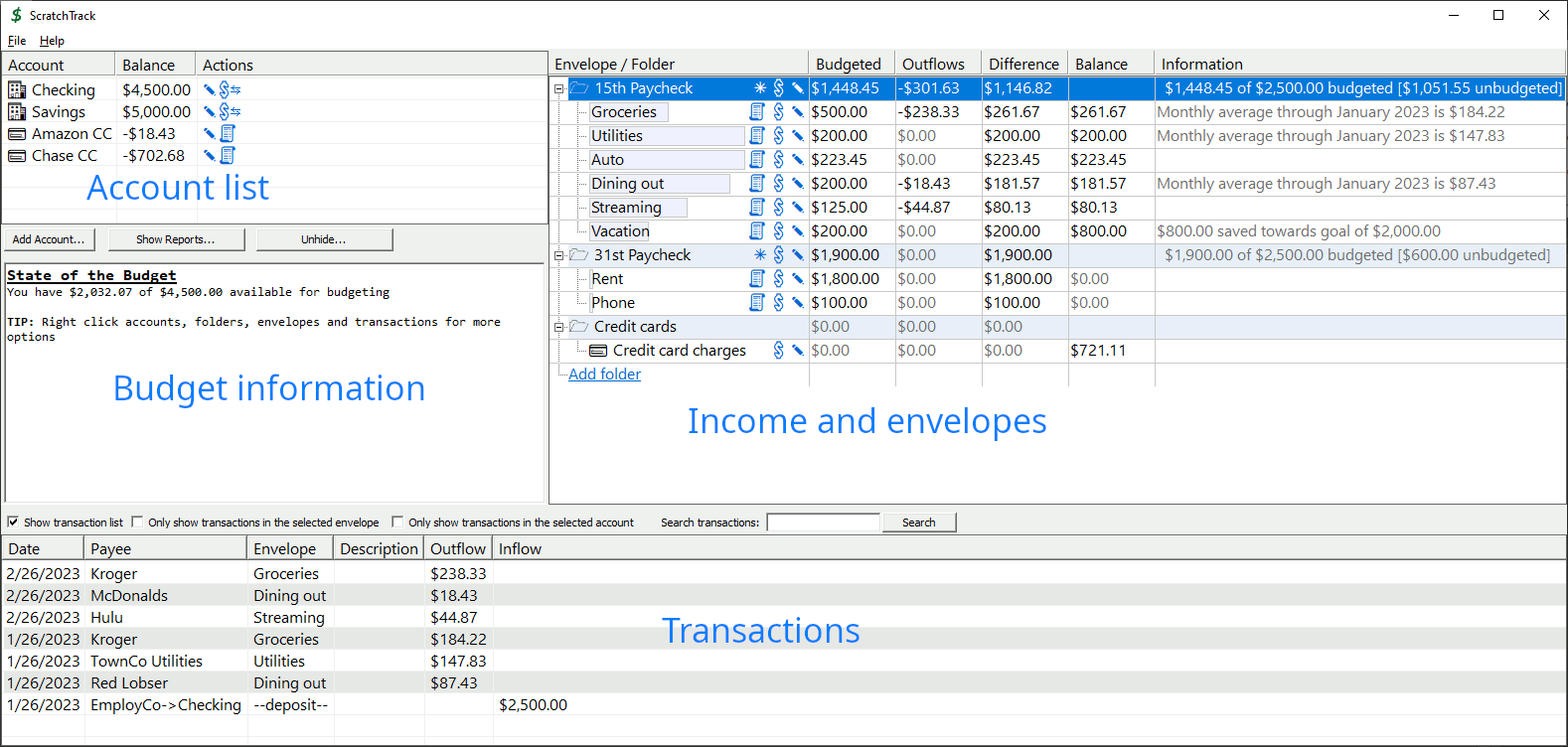Viewport: 1568px width, 747px height.
Task: Select the Vacation envelope name
Action: pos(620,231)
